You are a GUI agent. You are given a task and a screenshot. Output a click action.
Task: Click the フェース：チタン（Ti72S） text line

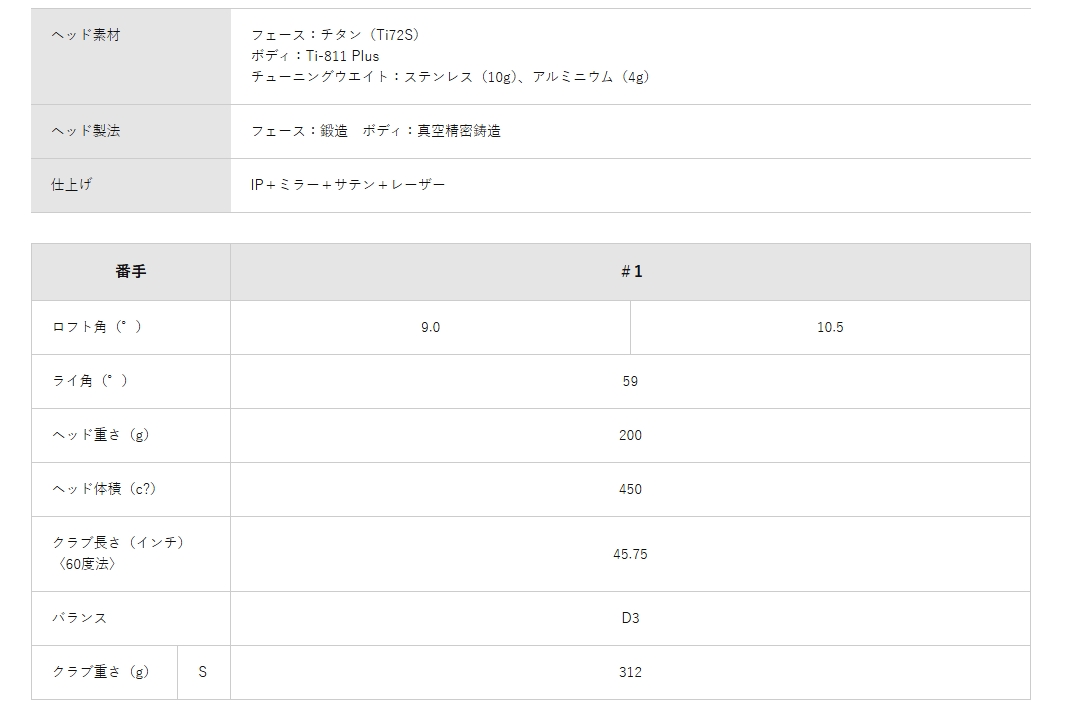click(335, 35)
